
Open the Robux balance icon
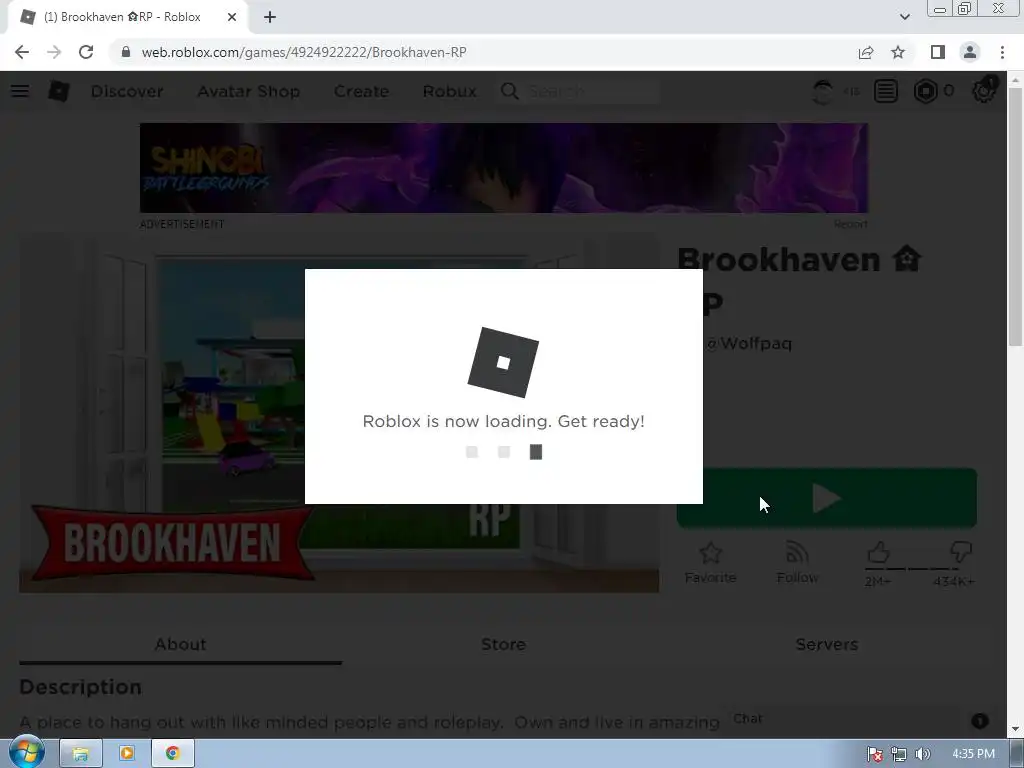point(925,91)
